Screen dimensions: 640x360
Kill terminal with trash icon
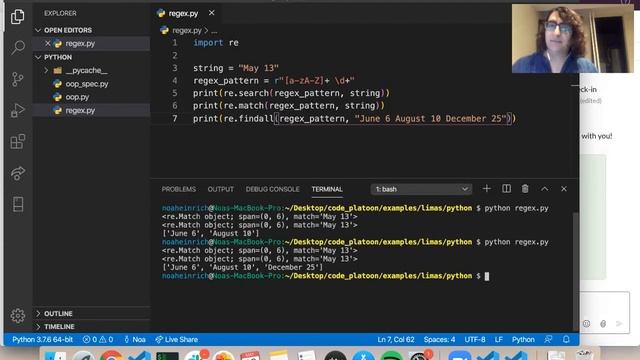point(525,189)
